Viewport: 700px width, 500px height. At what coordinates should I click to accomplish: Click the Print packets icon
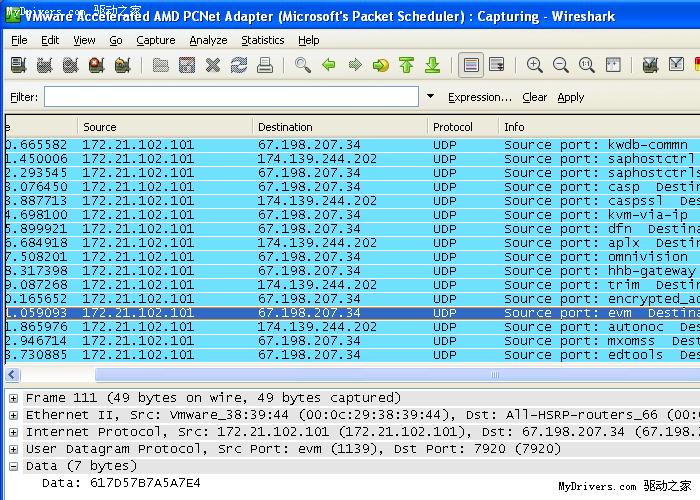[265, 66]
